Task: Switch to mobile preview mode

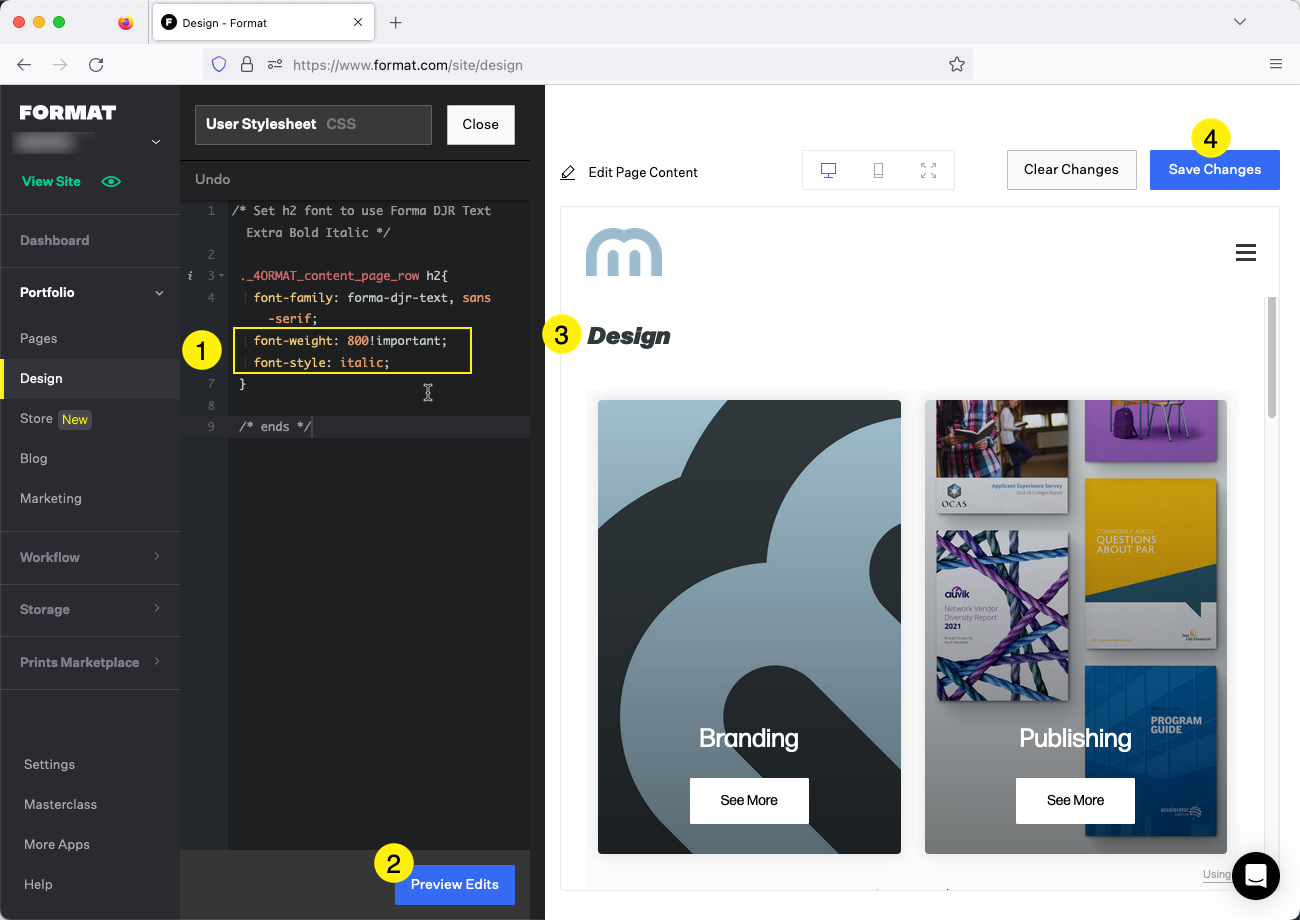Action: point(878,170)
